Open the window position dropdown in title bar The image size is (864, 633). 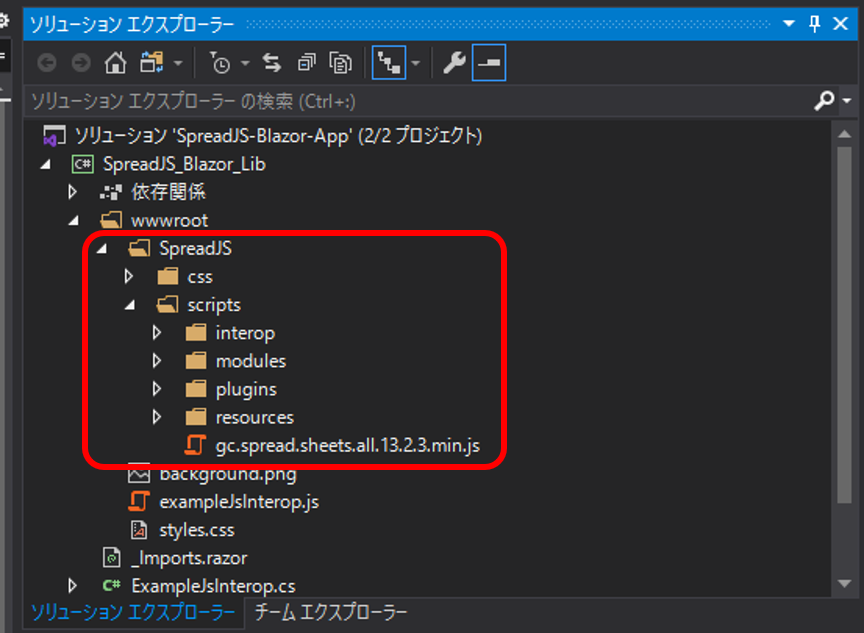pos(789,24)
